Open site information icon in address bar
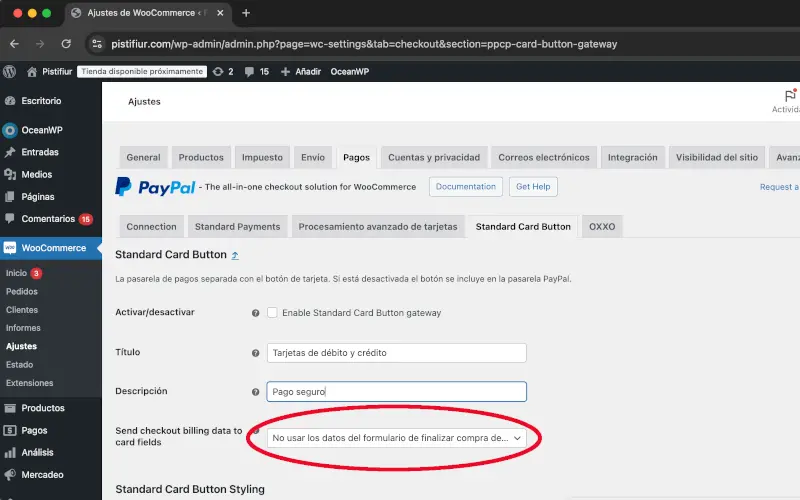800x500 pixels. [x=97, y=44]
